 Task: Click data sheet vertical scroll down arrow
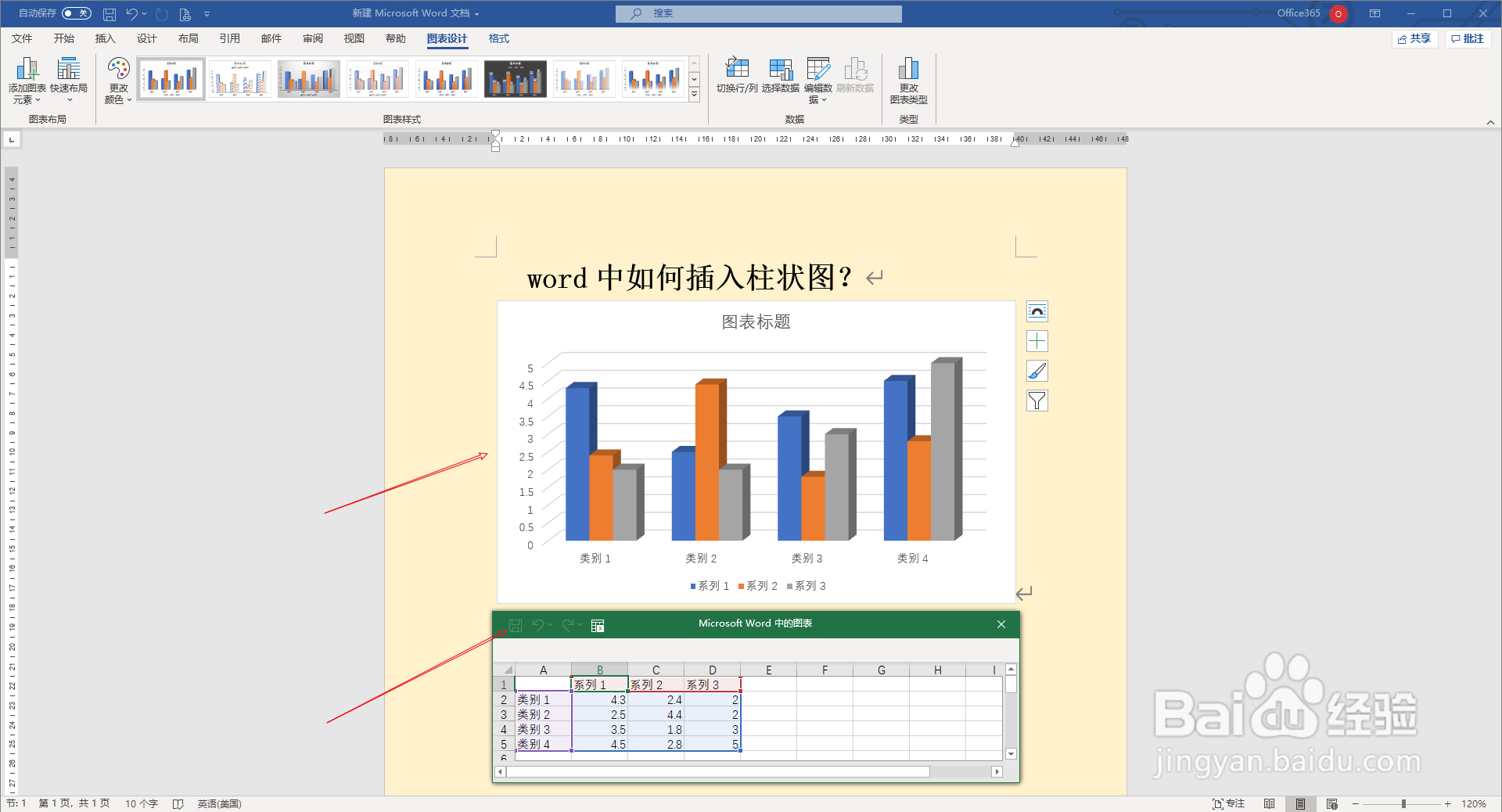pos(1011,754)
